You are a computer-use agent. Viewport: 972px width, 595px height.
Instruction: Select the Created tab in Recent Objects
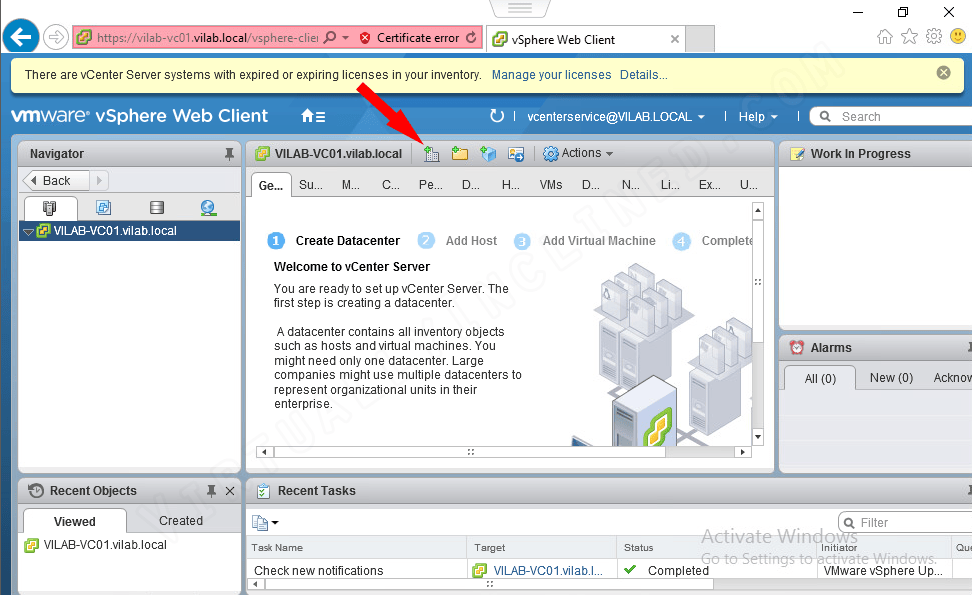tap(181, 521)
